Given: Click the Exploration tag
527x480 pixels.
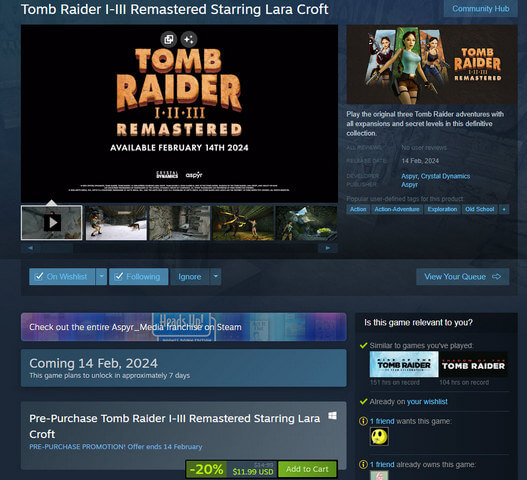Looking at the screenshot, I should (x=442, y=209).
